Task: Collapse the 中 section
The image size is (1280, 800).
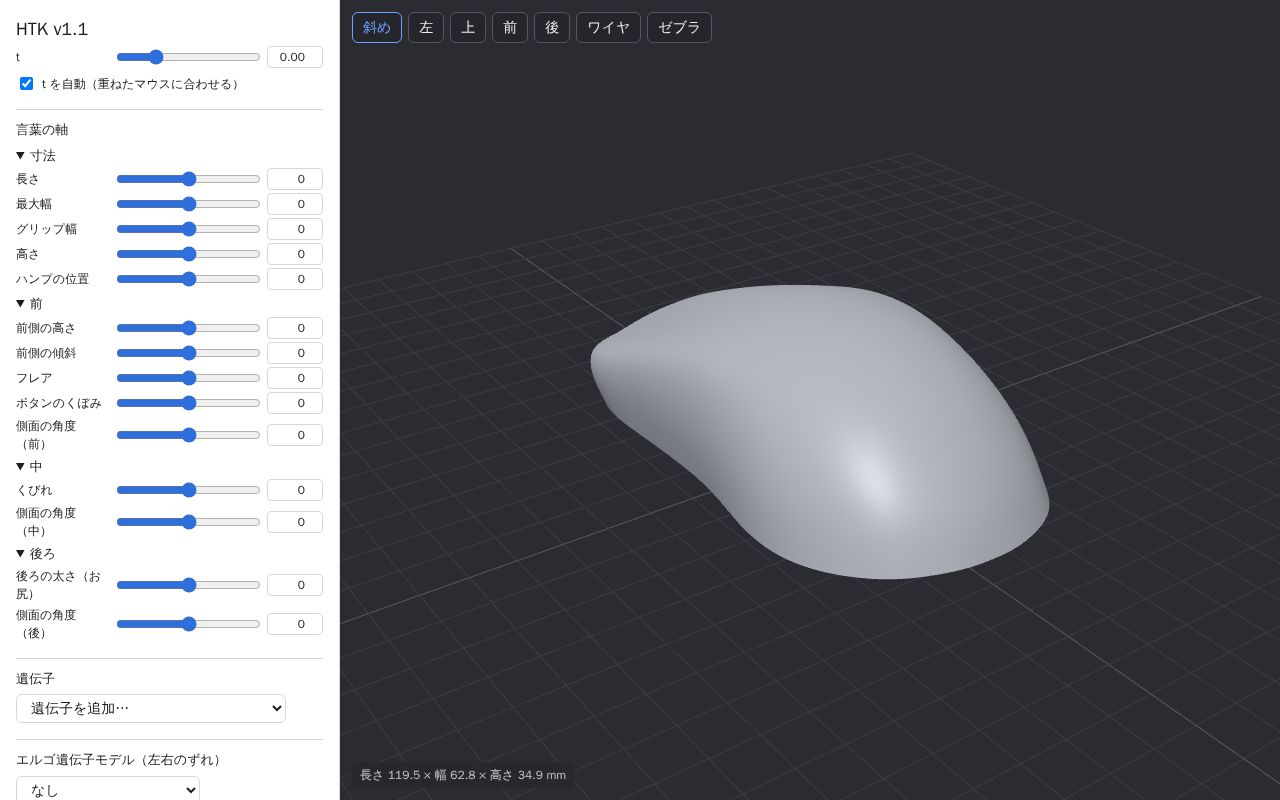Action: coord(30,467)
